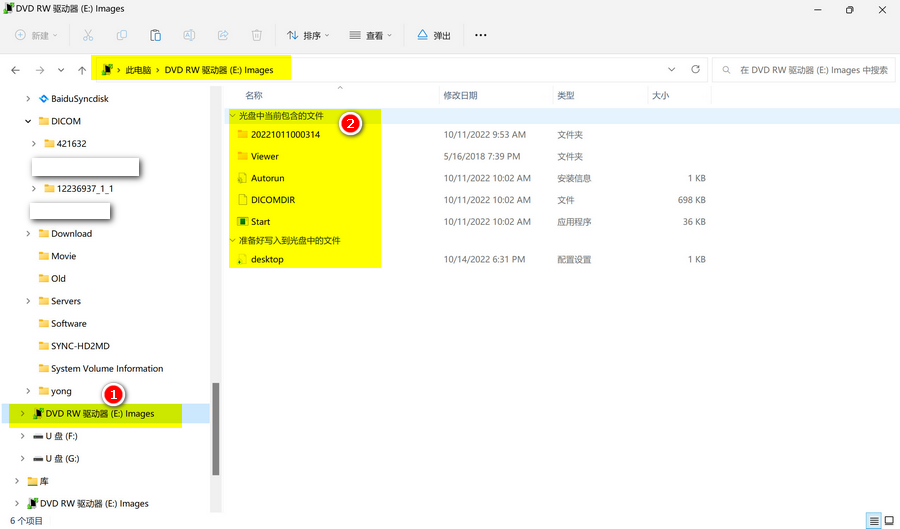Click the Viewer folder icon
Image resolution: width=900 pixels, height=529 pixels.
pyautogui.click(x=242, y=156)
